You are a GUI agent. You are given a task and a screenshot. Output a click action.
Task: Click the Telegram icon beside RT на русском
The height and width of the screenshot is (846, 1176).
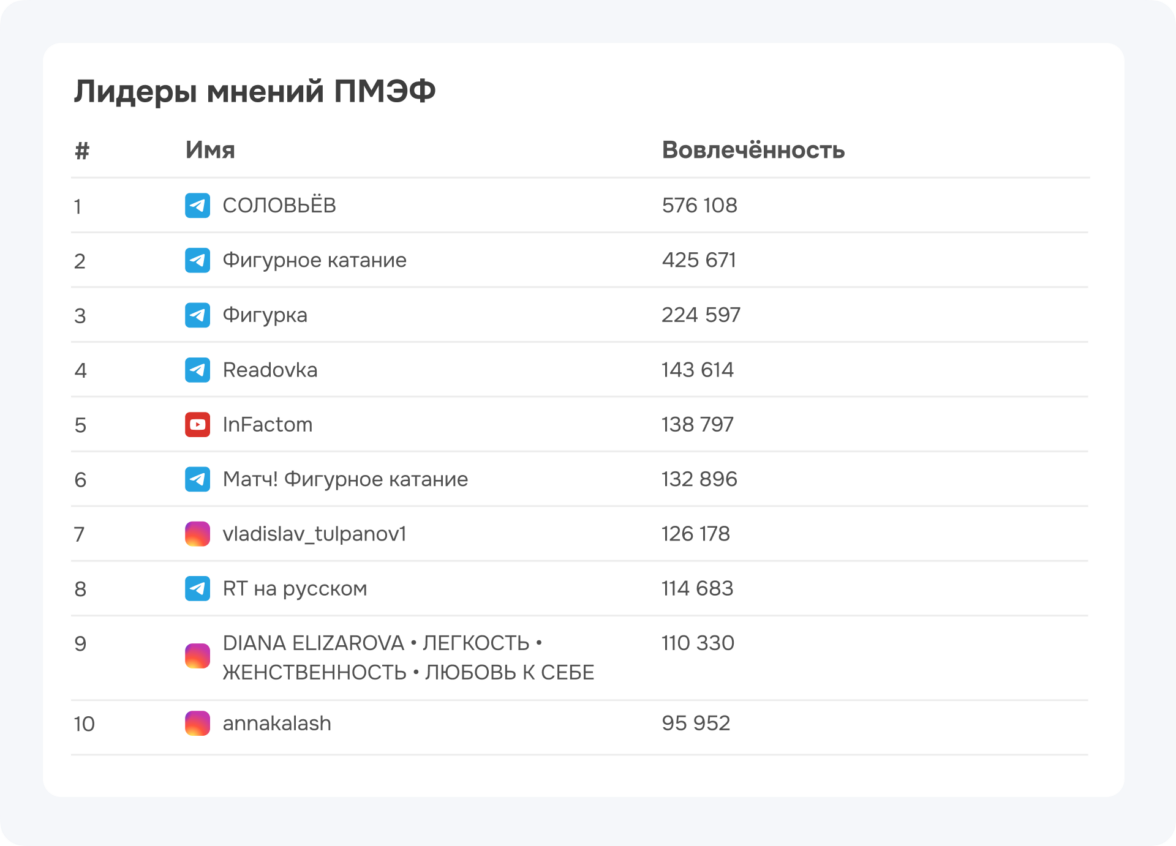coord(198,589)
